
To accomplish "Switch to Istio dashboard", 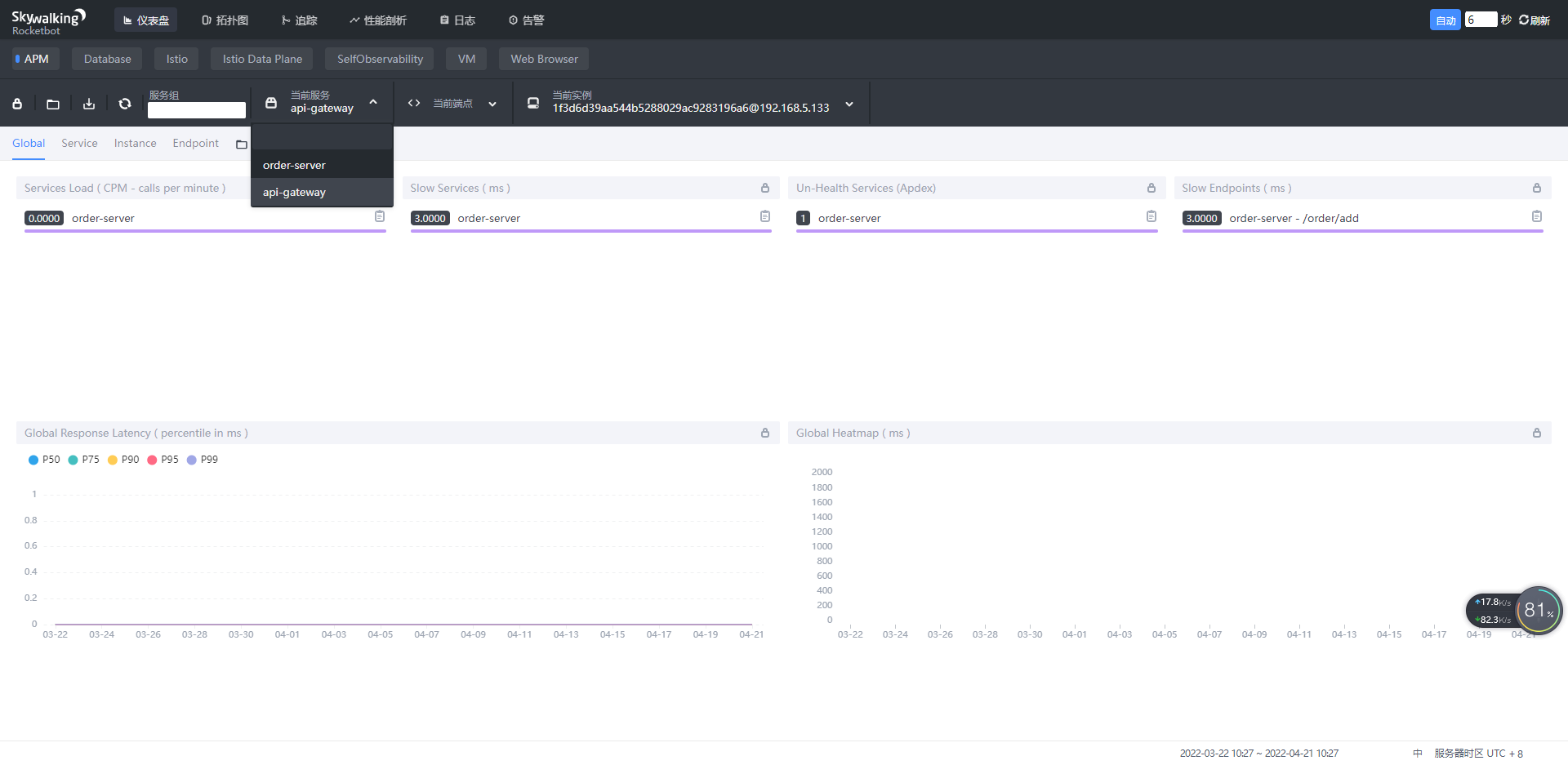I will point(176,59).
